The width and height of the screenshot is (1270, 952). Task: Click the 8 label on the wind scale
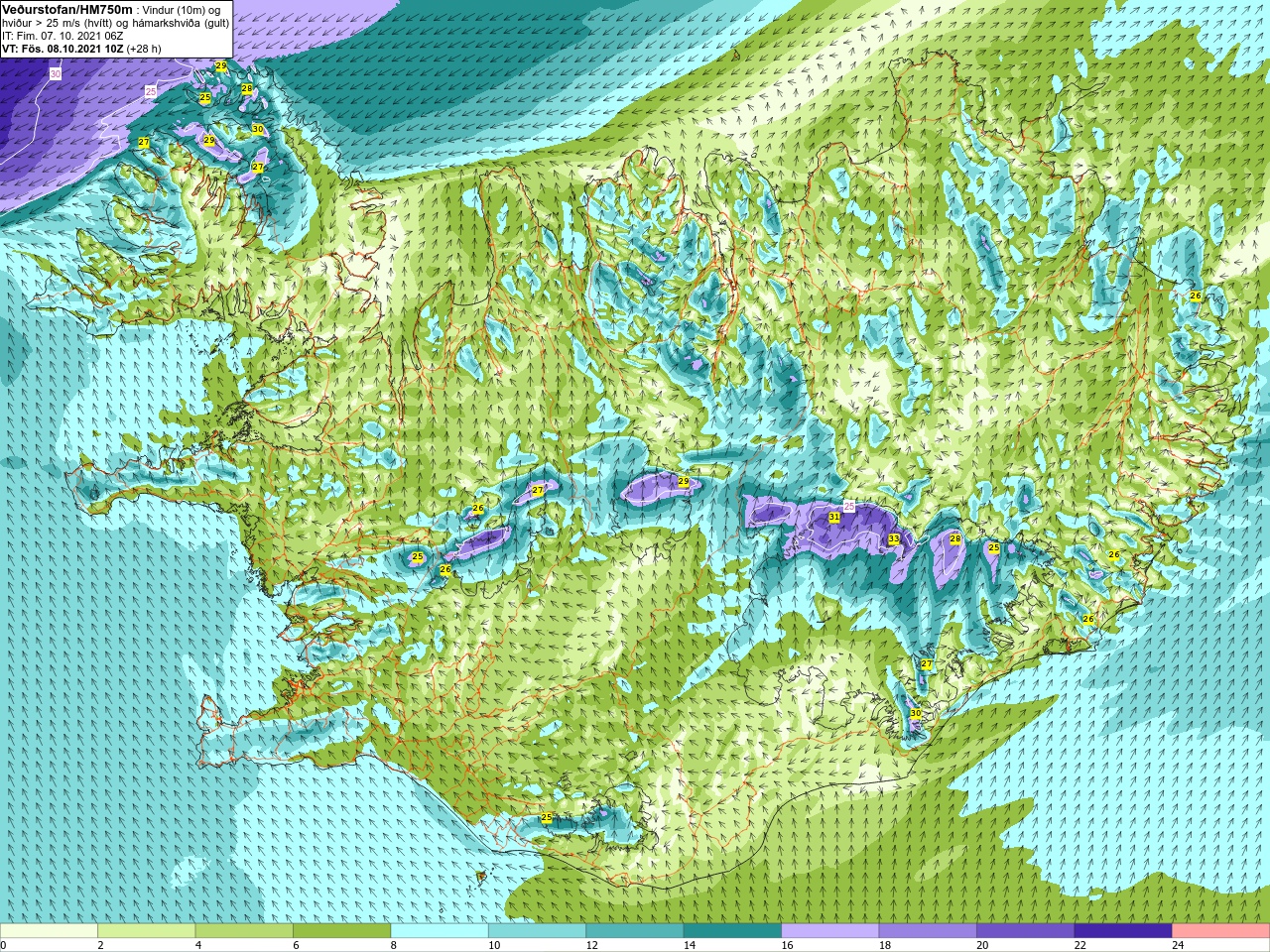click(394, 945)
